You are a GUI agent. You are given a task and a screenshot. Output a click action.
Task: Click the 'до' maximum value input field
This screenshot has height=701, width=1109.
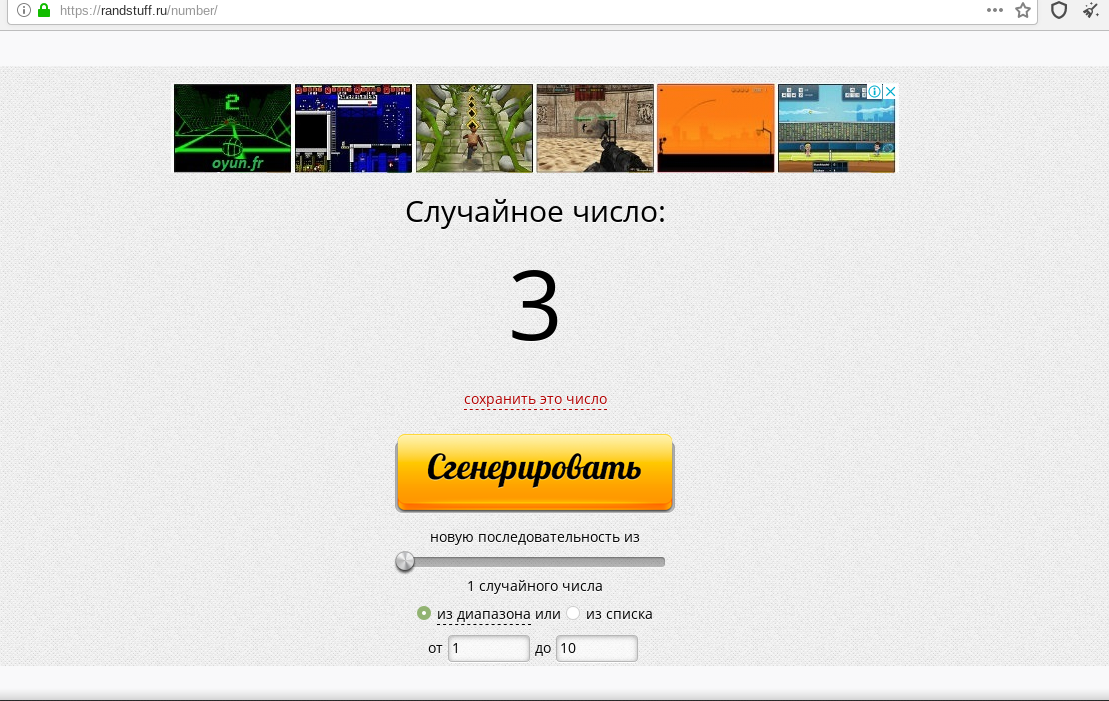click(x=596, y=648)
